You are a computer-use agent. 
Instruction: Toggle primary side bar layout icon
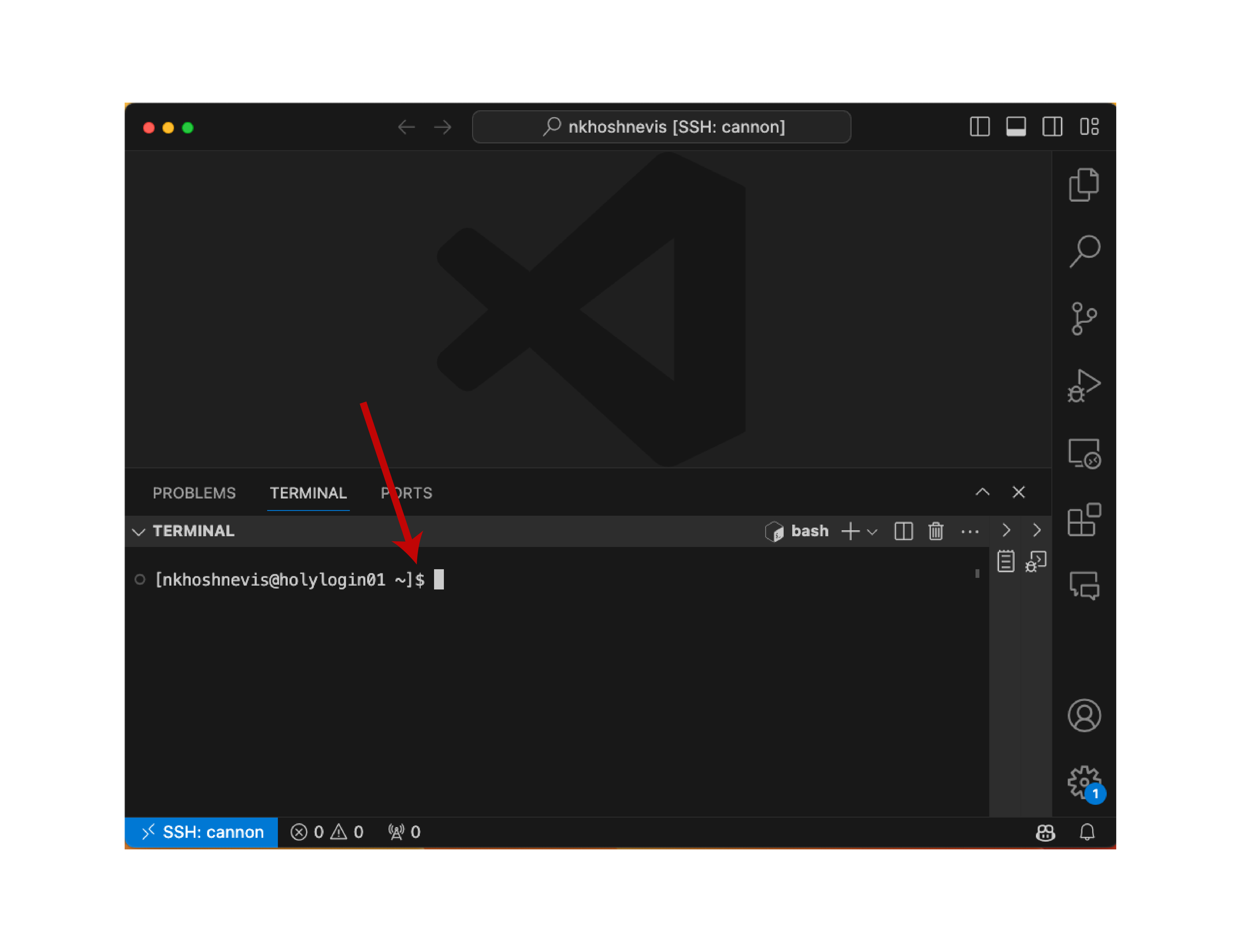coord(979,126)
